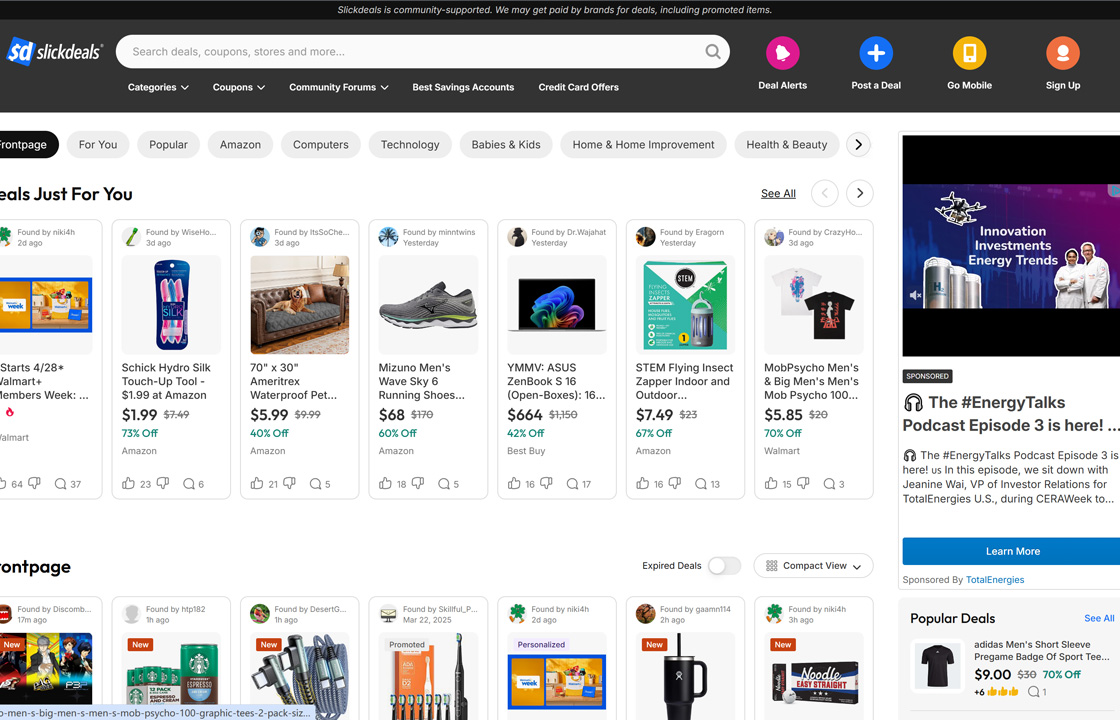Image resolution: width=1120 pixels, height=720 pixels.
Task: Select the Amazon tab
Action: [x=240, y=144]
